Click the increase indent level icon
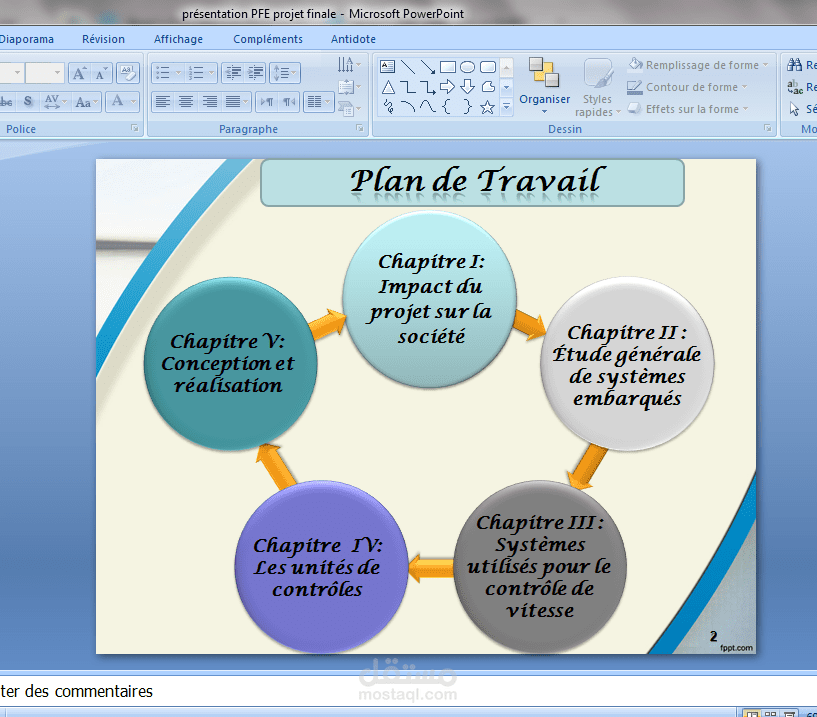The image size is (817, 717). click(x=255, y=73)
